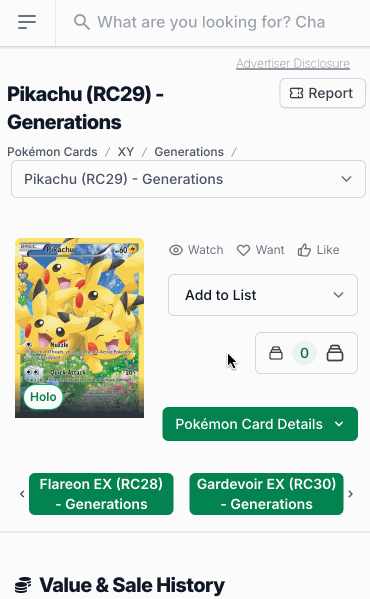
Task: Decrease the collection quantity with the small stack icon
Action: coord(276,353)
